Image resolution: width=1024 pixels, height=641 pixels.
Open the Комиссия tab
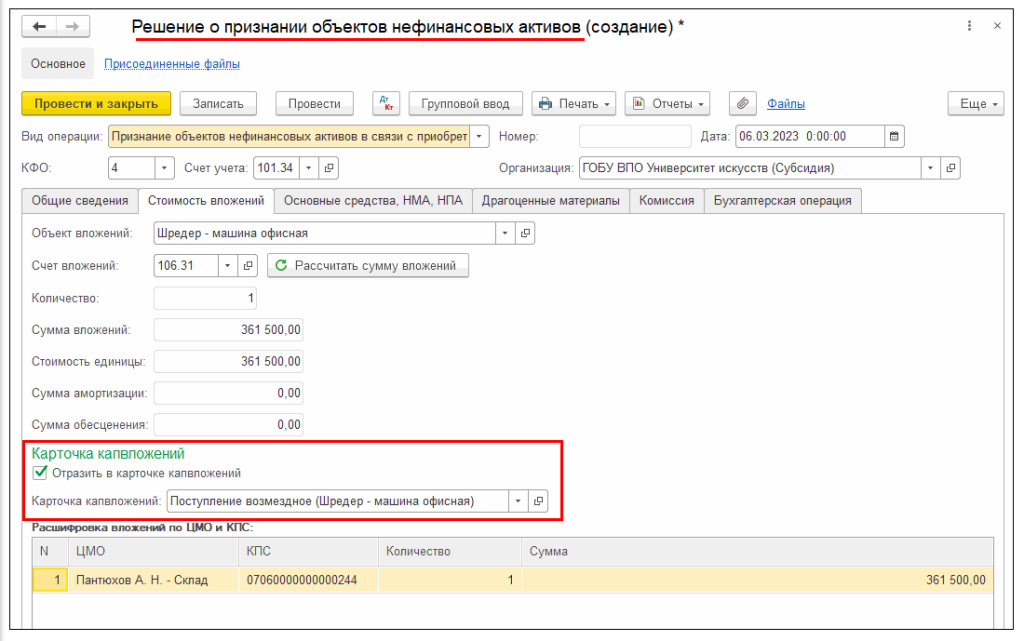pos(666,200)
